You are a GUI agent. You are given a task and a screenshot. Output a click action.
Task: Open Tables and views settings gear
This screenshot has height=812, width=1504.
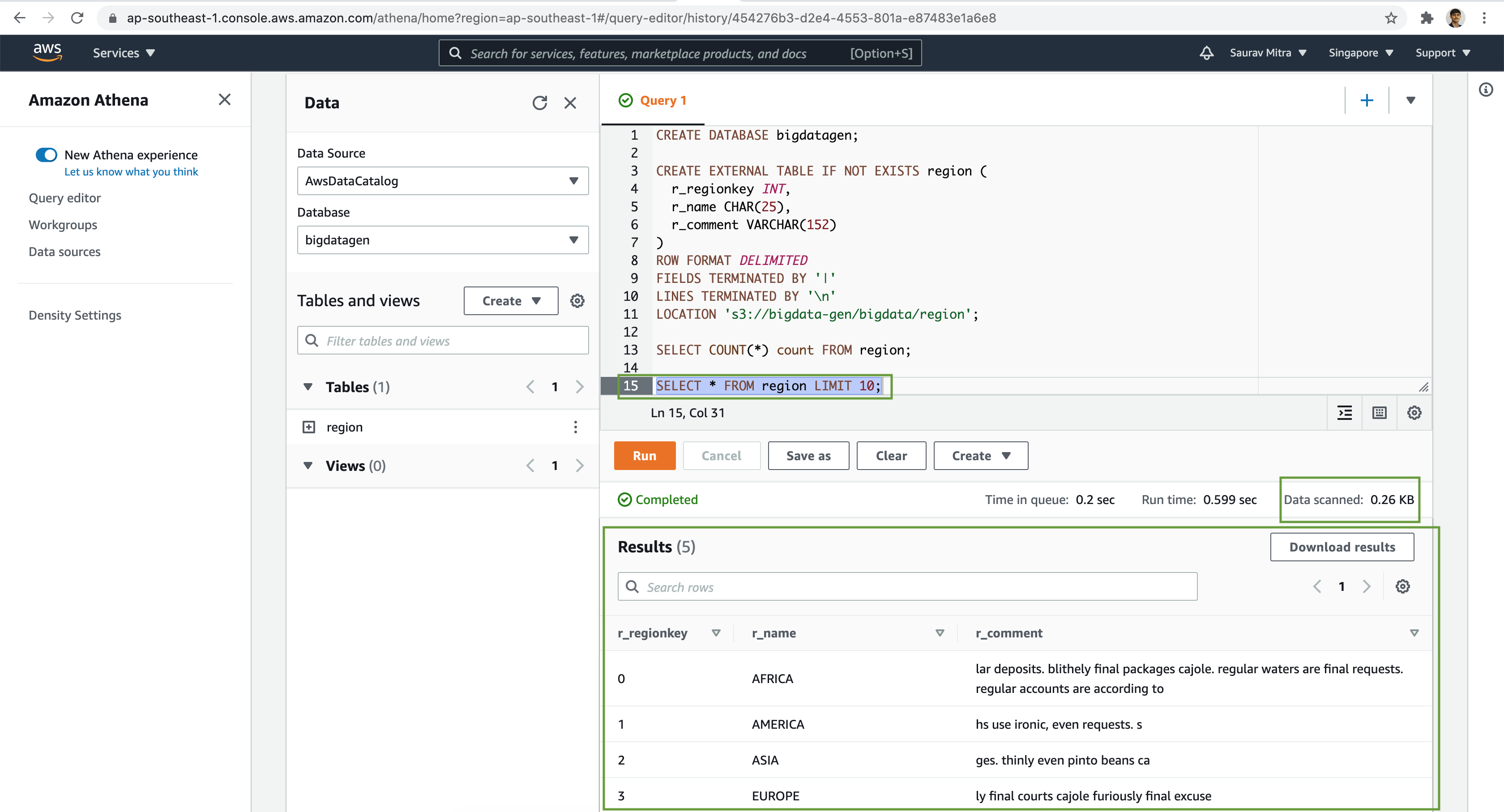577,301
